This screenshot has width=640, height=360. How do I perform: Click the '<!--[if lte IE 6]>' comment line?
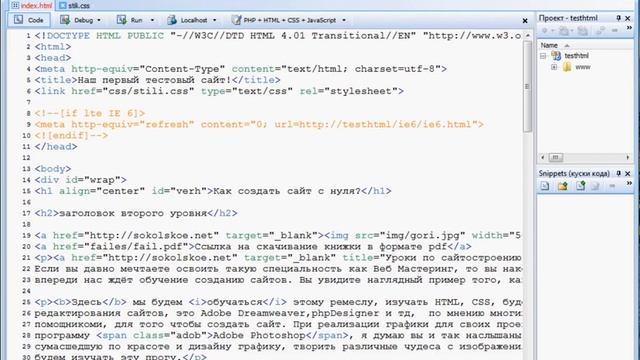(x=90, y=113)
